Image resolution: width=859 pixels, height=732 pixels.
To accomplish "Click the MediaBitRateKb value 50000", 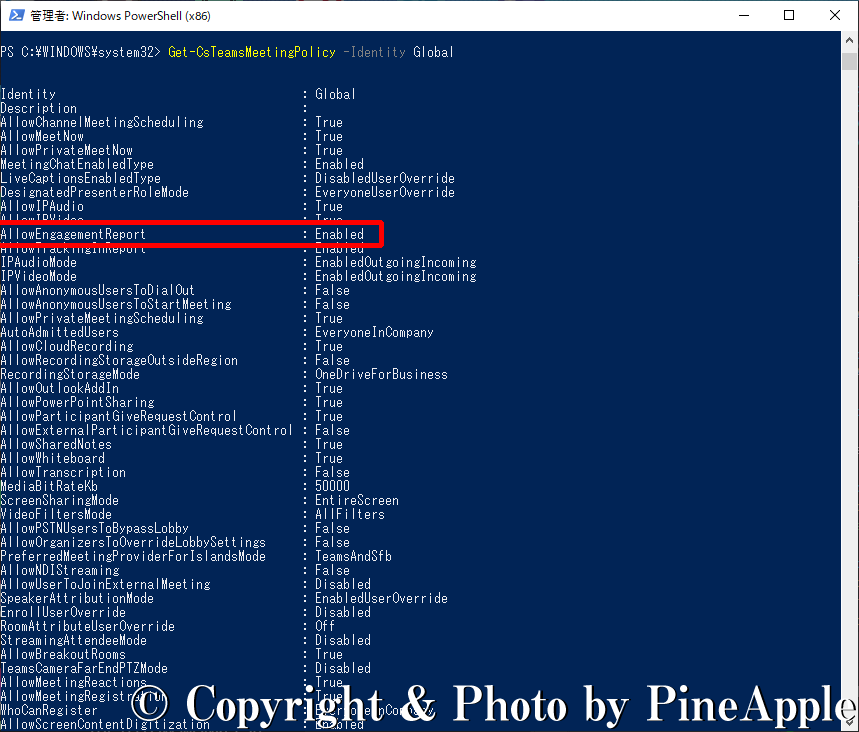I will tap(332, 486).
